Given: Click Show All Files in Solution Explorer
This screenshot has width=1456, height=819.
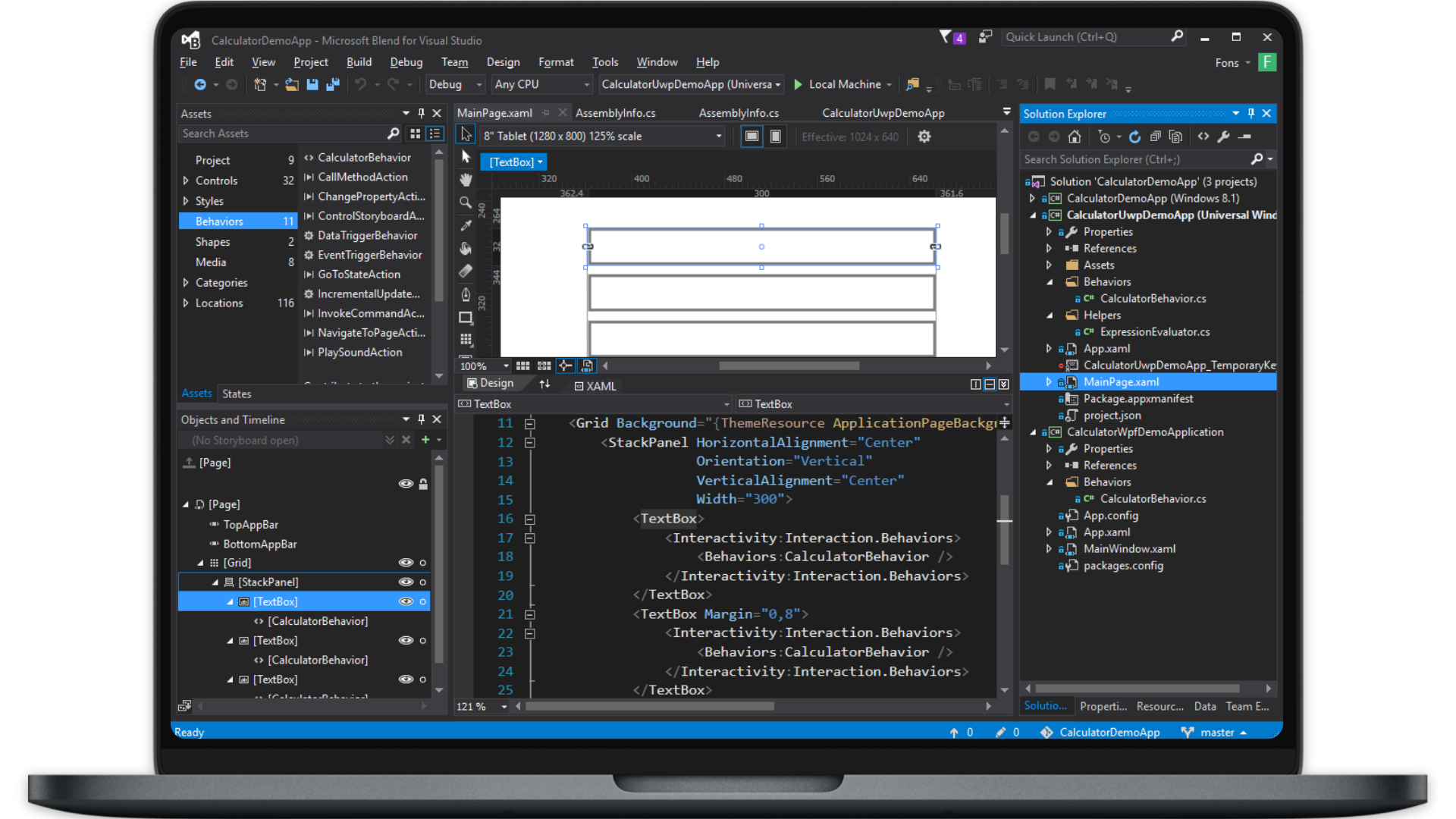Looking at the screenshot, I should [1175, 136].
